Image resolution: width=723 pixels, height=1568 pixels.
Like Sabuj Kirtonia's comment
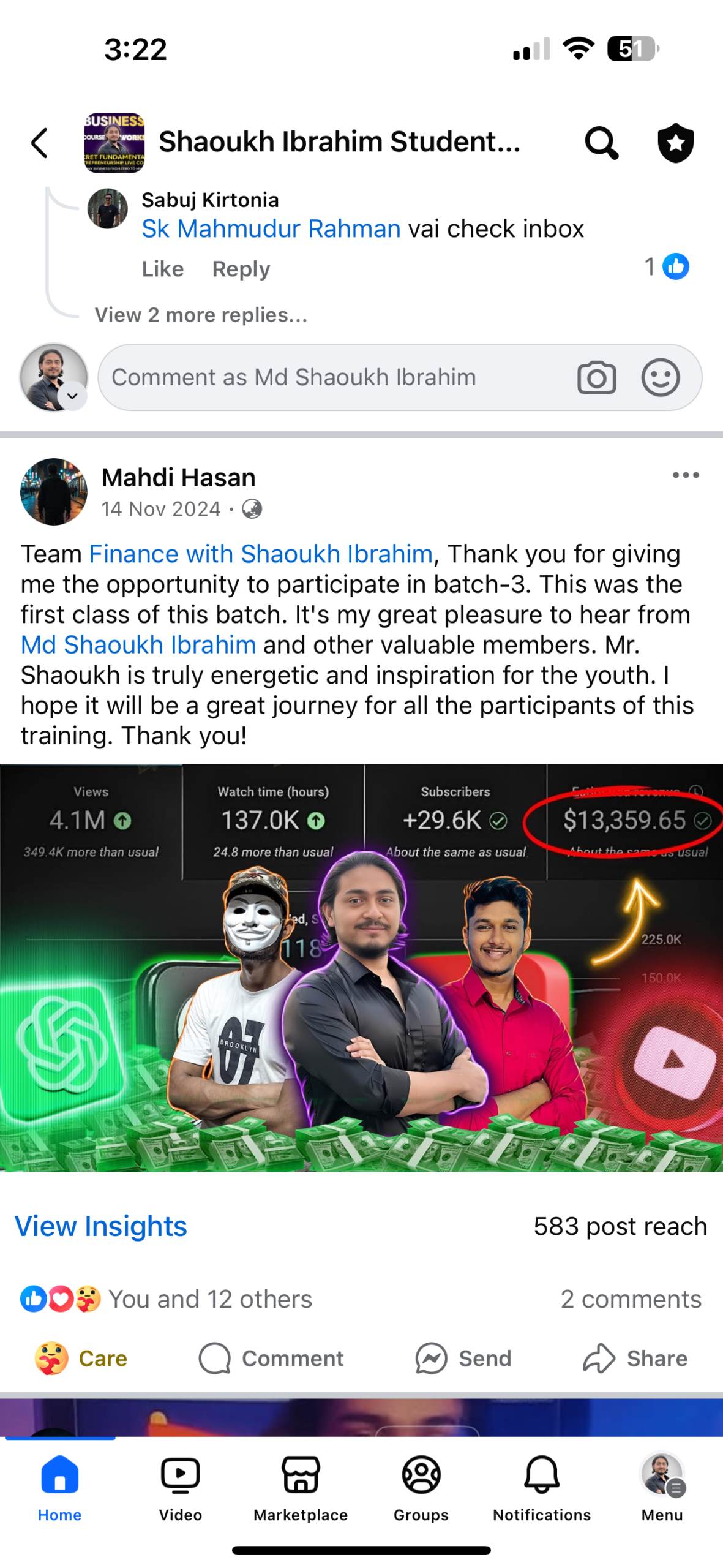(x=163, y=269)
